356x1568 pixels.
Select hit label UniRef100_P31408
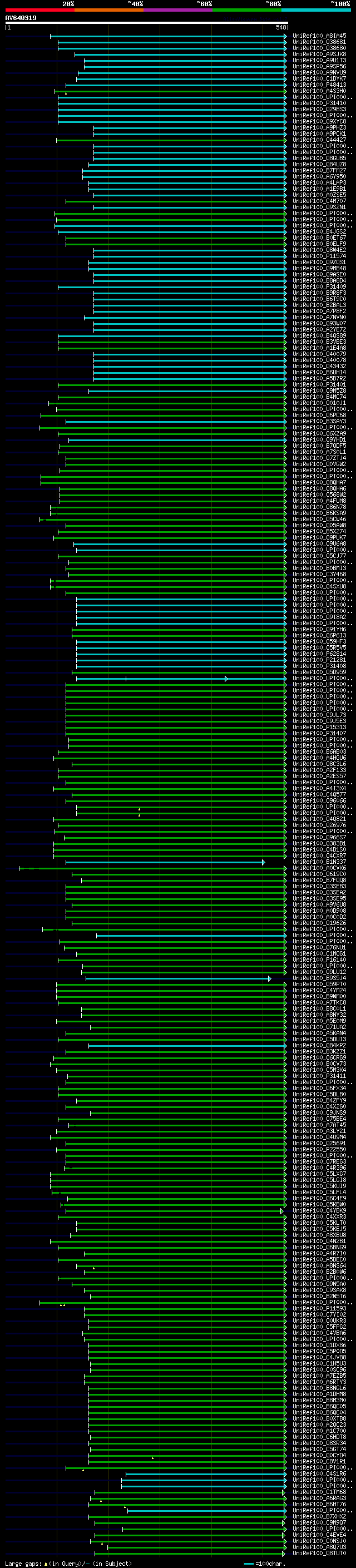click(x=319, y=666)
